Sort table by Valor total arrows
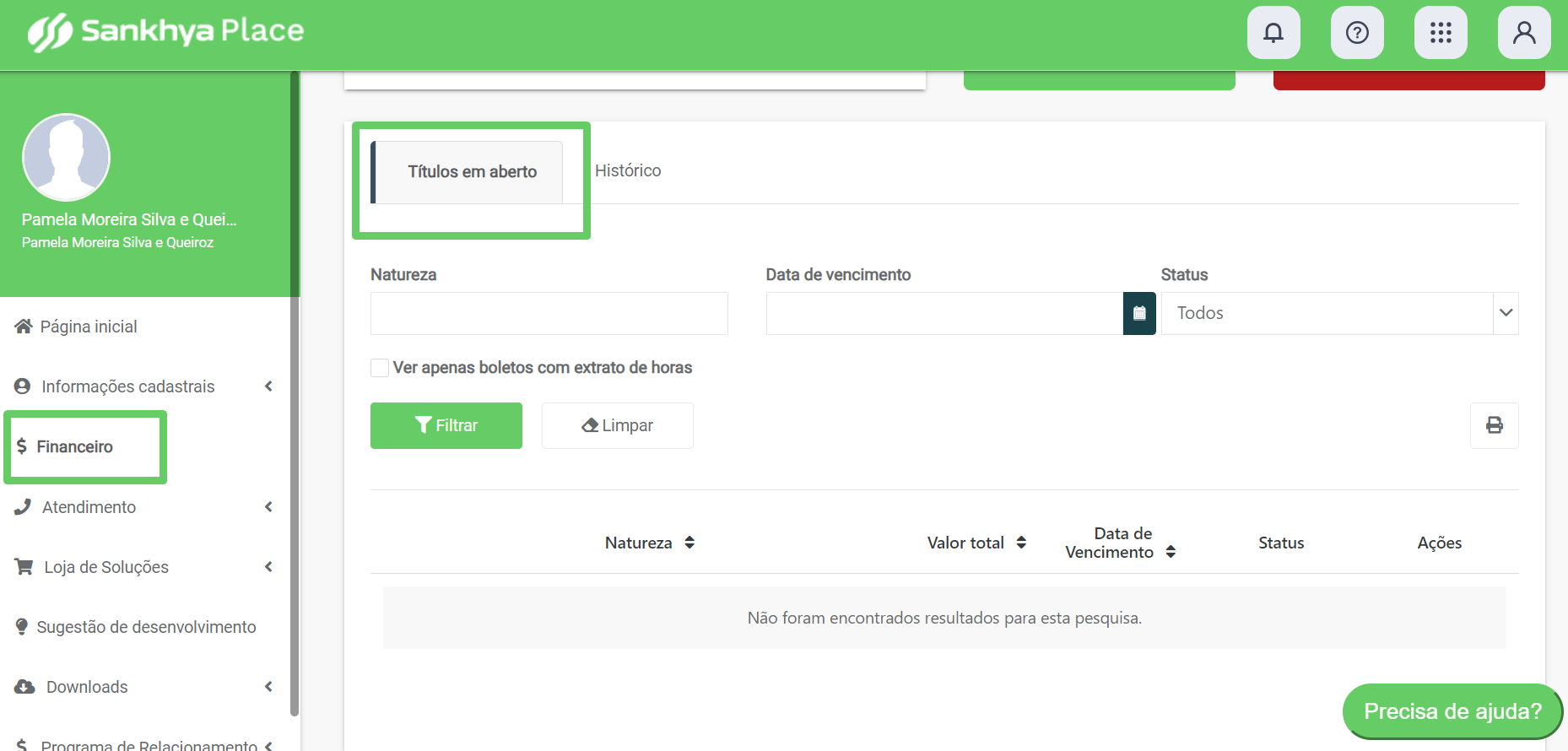This screenshot has height=751, width=1568. [x=1021, y=543]
